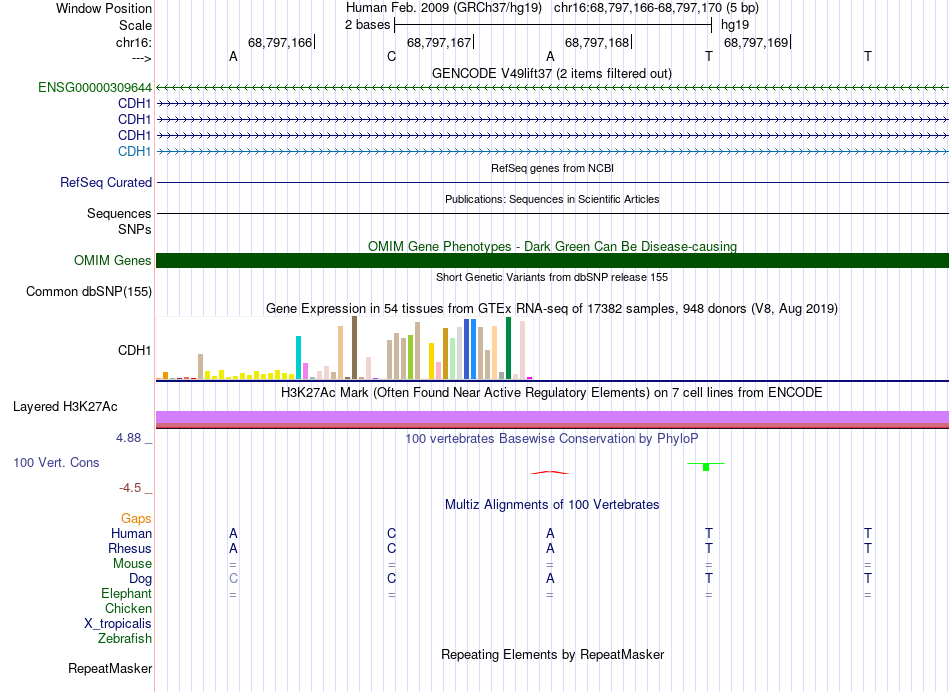Viewport: 950px width, 692px height.
Task: Click the tall dark brown GTEx expression bar
Action: [354, 348]
